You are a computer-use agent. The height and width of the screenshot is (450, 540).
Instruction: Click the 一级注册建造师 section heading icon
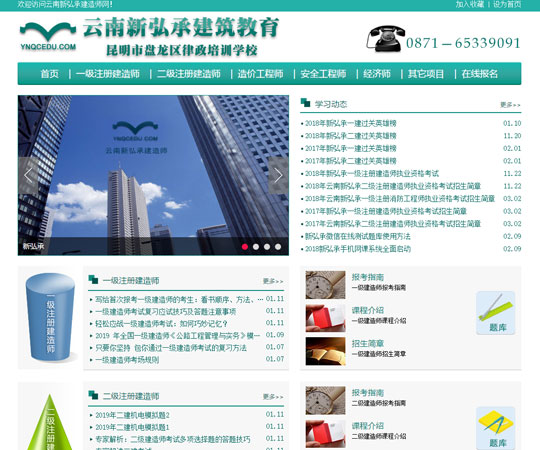93,279
